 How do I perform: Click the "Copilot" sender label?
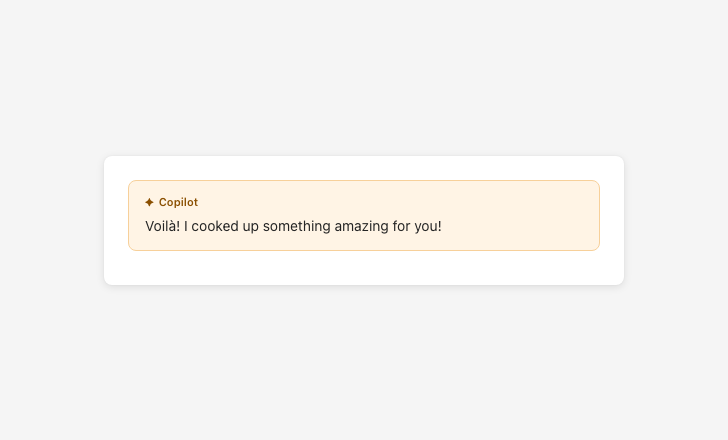pyautogui.click(x=178, y=202)
